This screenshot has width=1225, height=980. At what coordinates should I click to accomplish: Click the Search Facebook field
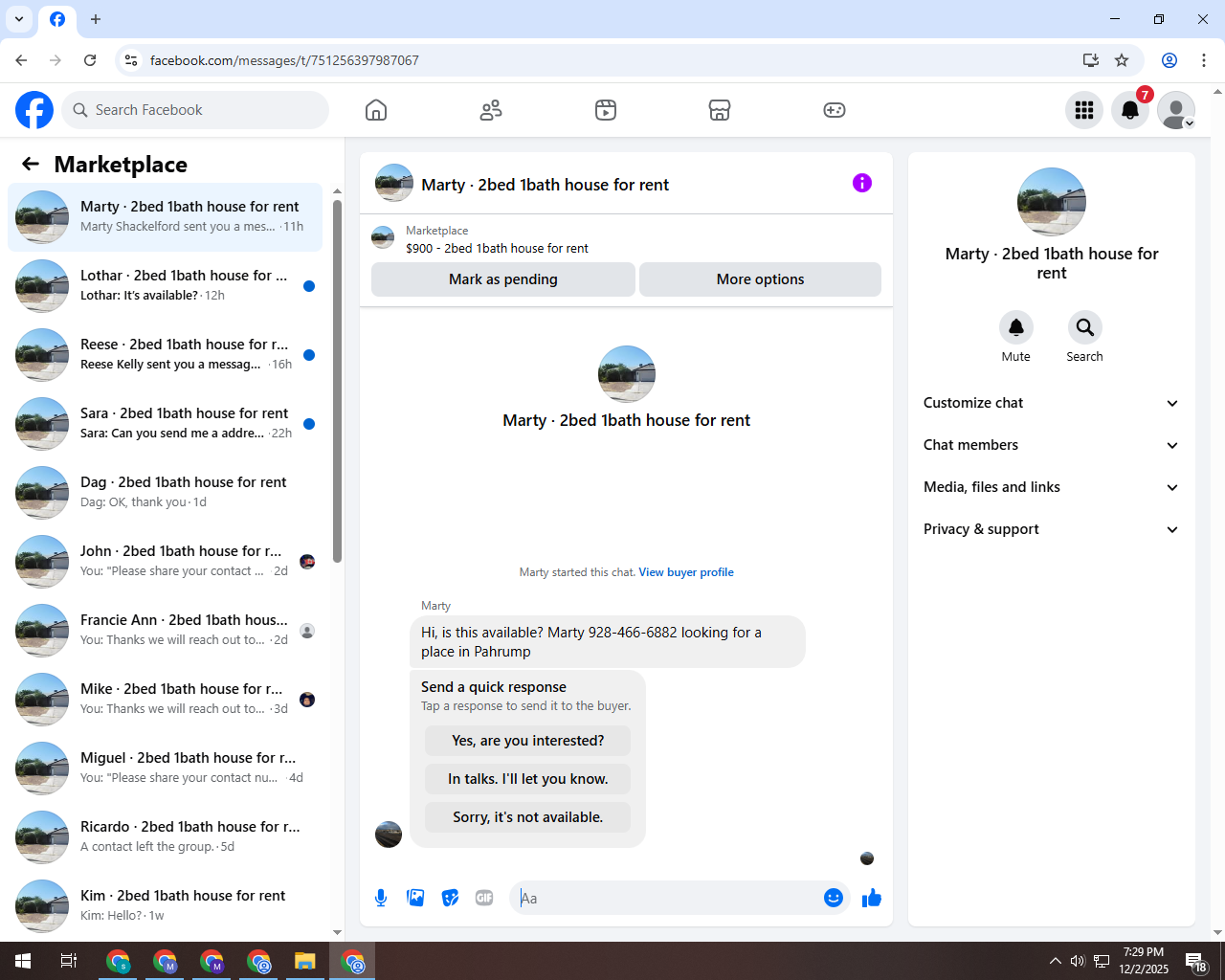click(195, 110)
